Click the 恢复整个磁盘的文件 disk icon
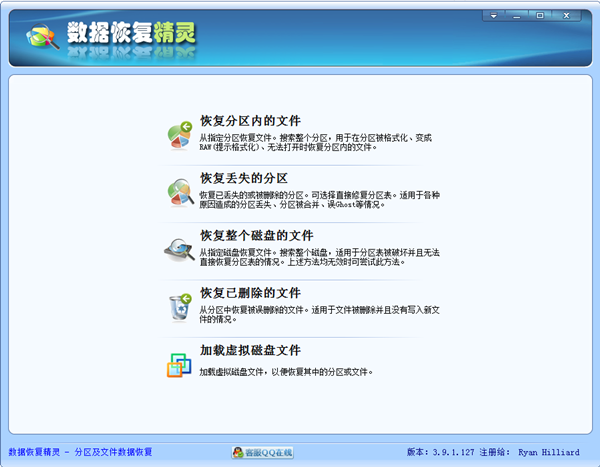 click(180, 247)
